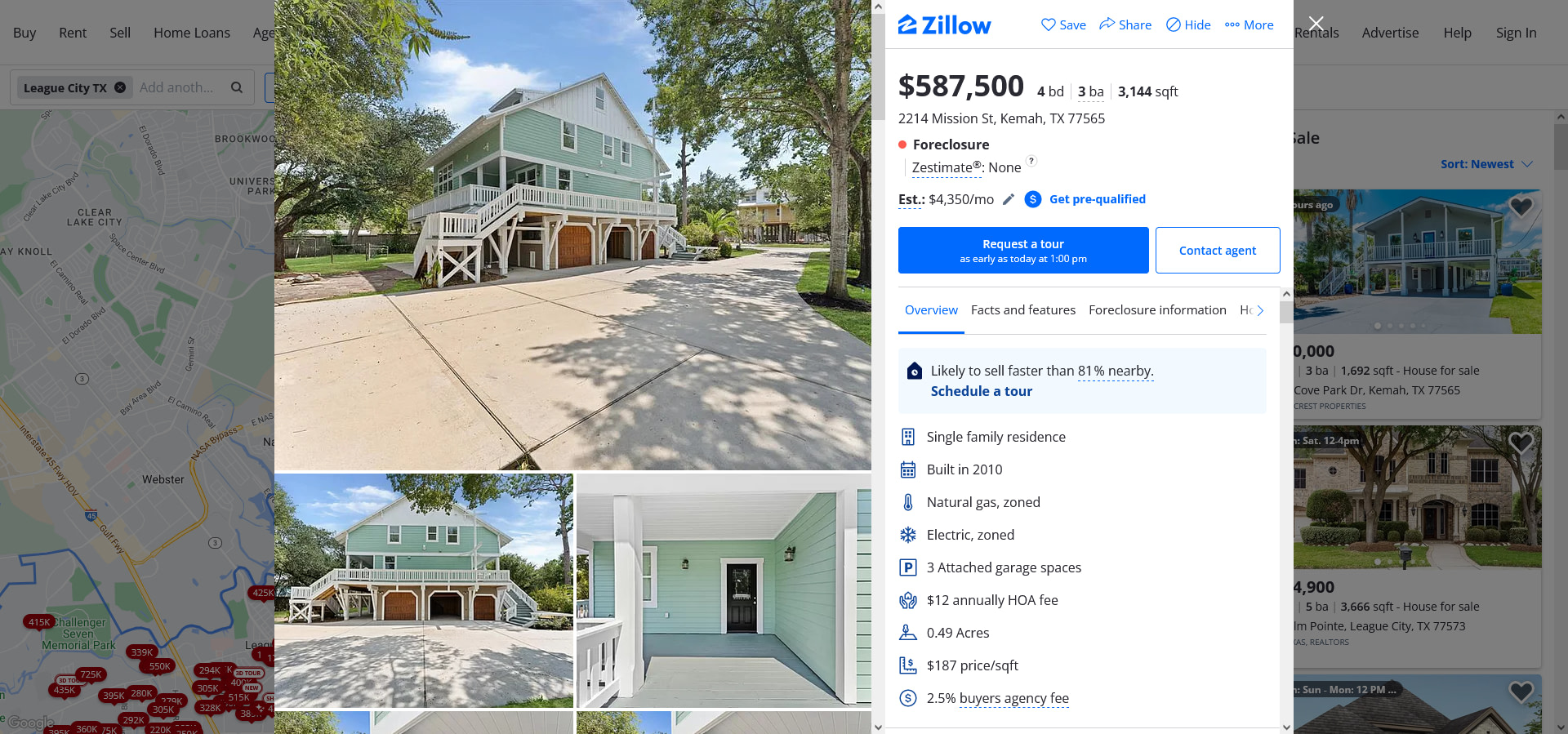Edit estimated payment with pencil icon
This screenshot has height=734, width=1568.
[x=1009, y=199]
